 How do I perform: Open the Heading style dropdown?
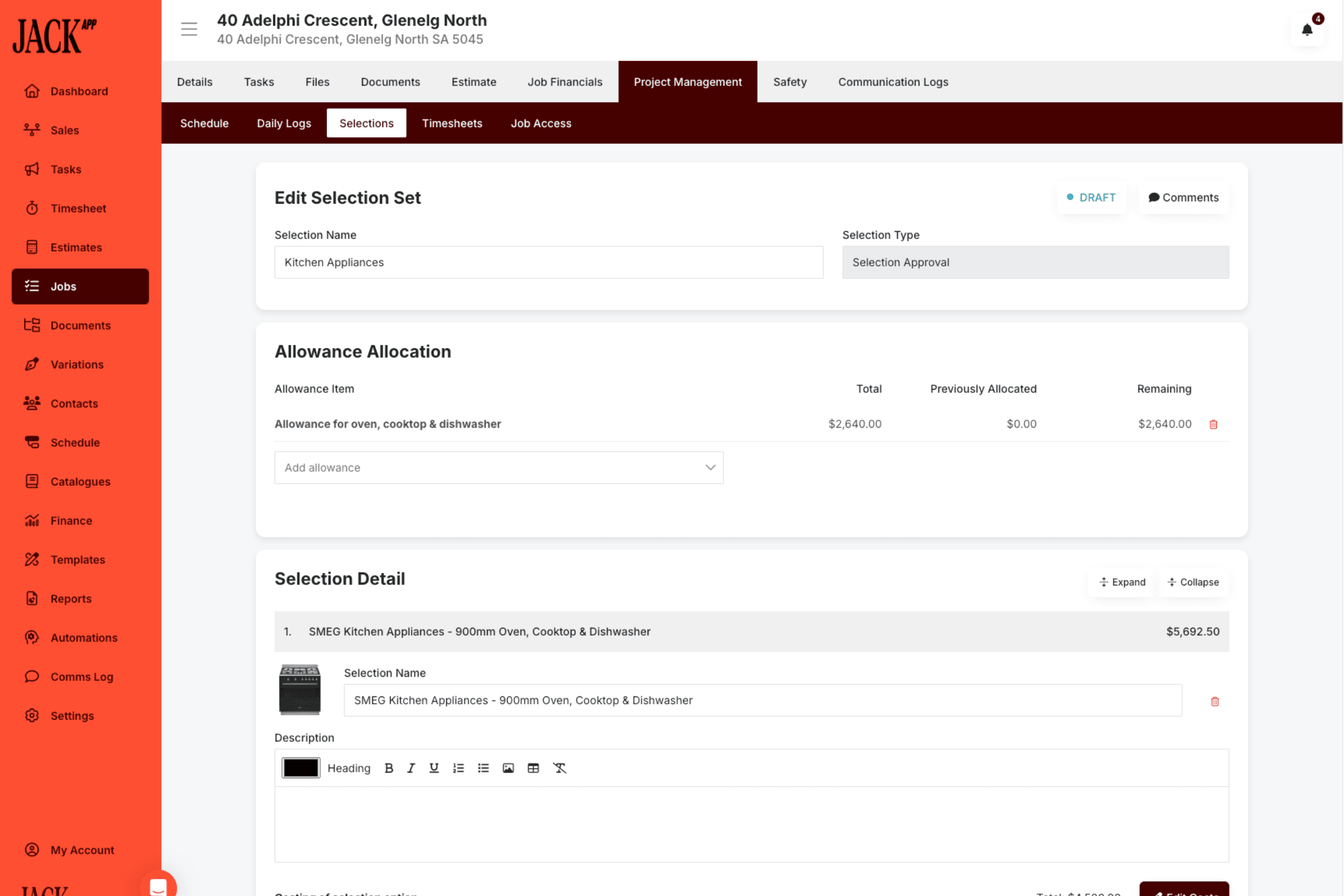[x=349, y=768]
